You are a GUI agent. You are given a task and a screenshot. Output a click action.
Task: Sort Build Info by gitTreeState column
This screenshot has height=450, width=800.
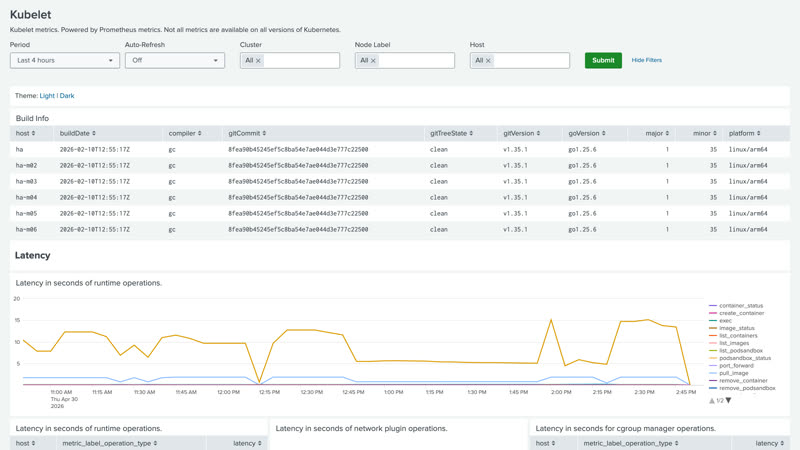(x=451, y=133)
